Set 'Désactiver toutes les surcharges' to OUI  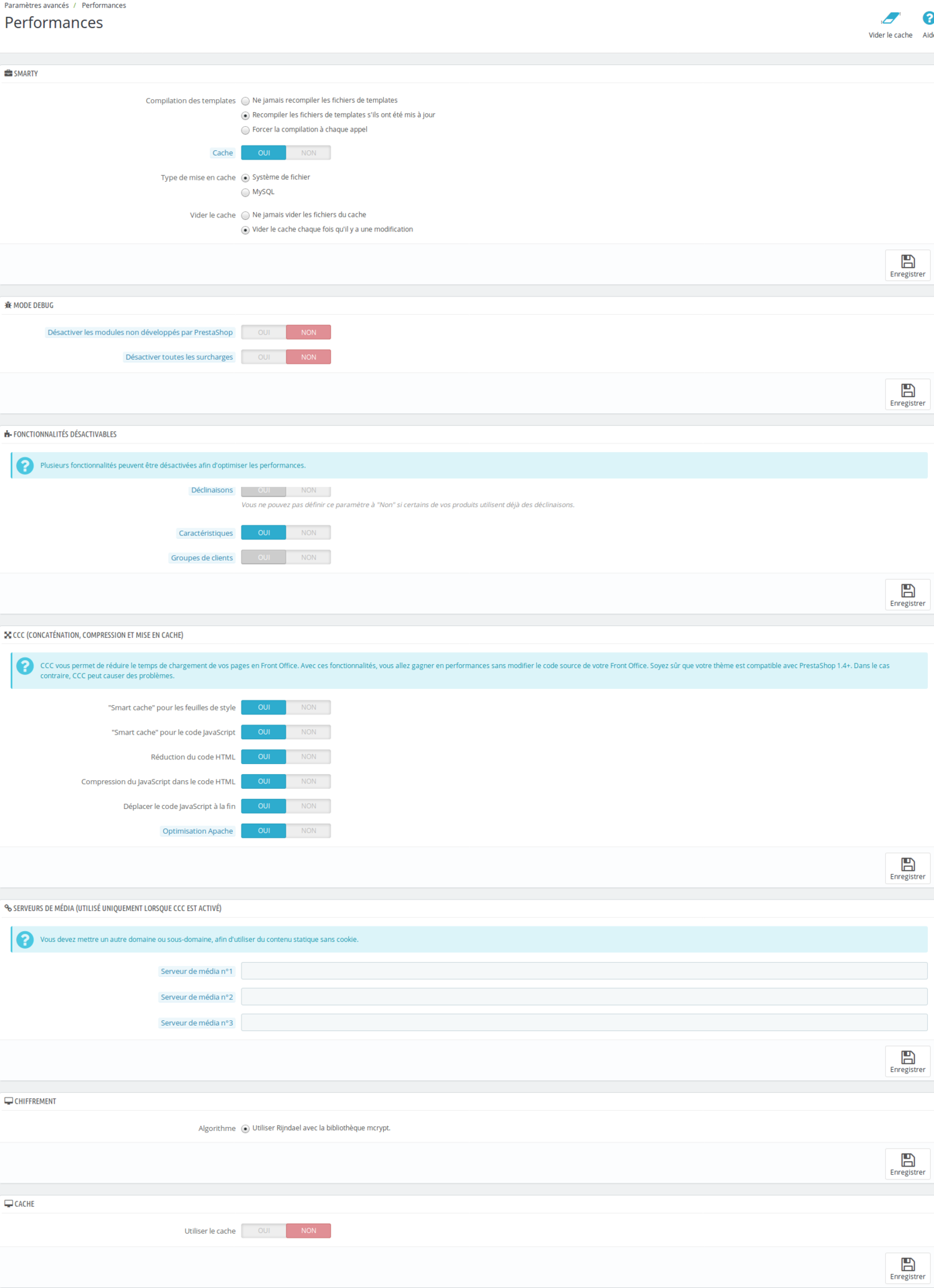pyautogui.click(x=264, y=357)
